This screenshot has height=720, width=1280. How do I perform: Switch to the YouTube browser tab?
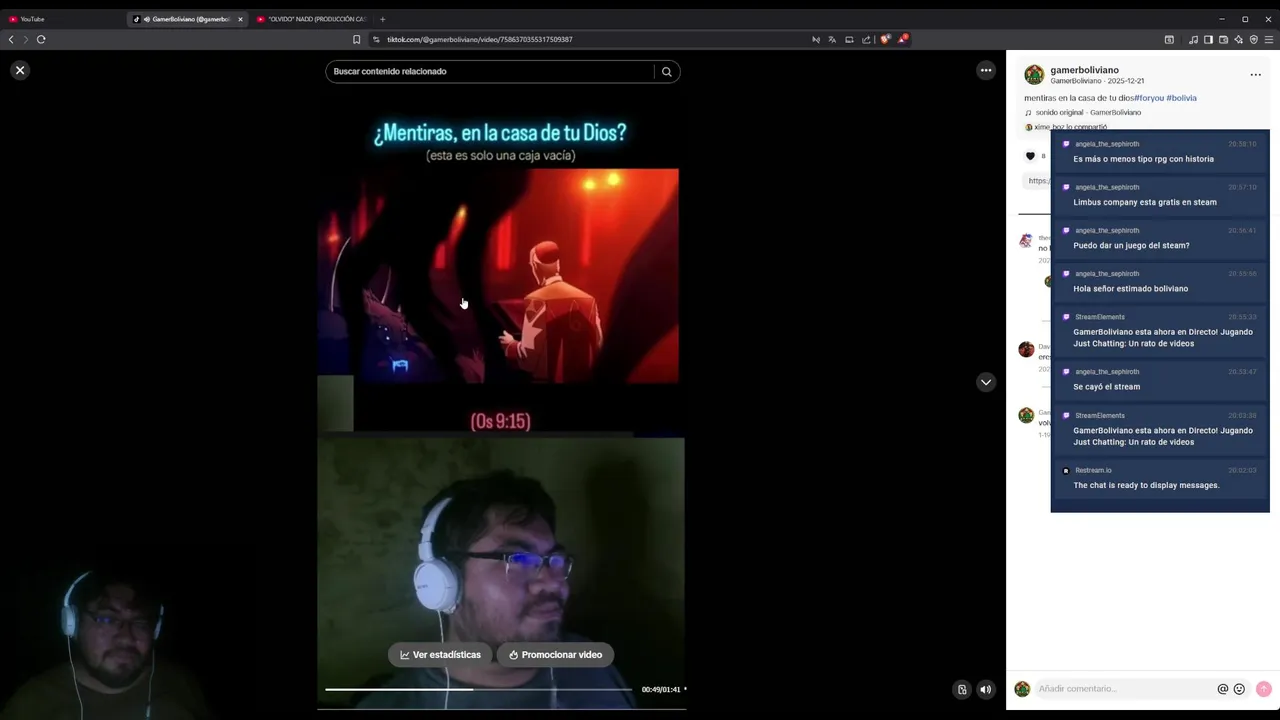coord(60,19)
